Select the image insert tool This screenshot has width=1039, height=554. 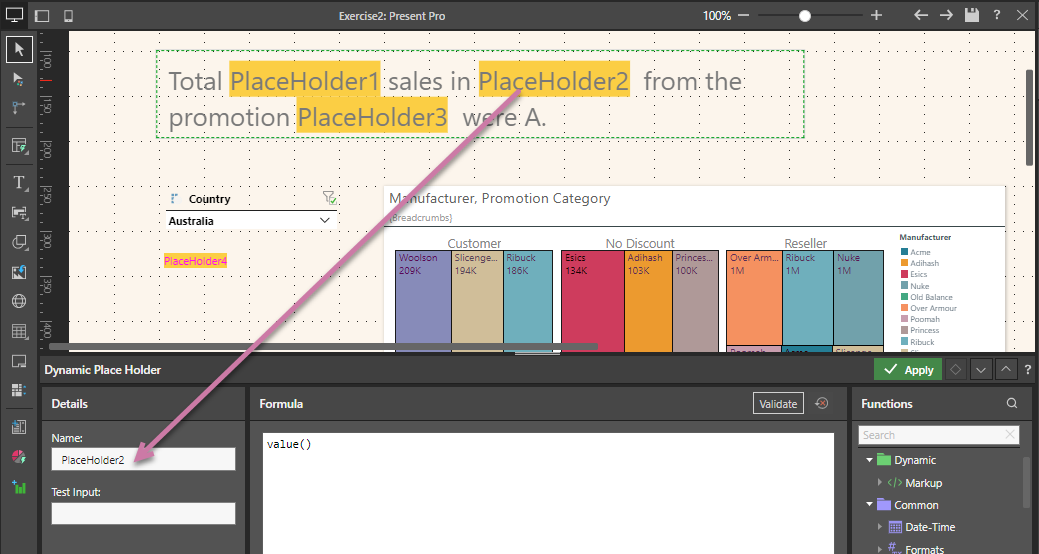[x=19, y=272]
